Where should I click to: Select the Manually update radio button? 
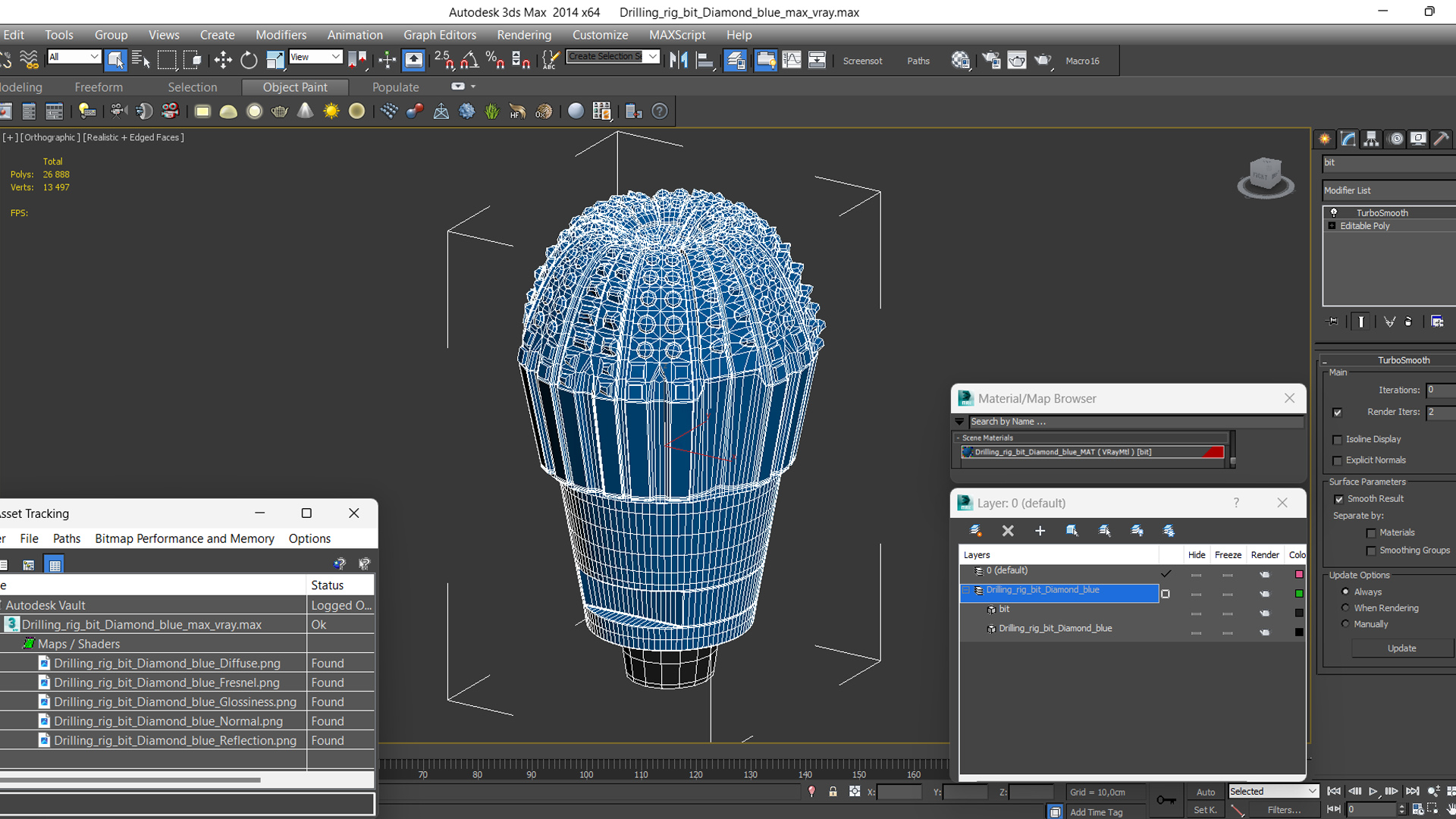(1346, 624)
